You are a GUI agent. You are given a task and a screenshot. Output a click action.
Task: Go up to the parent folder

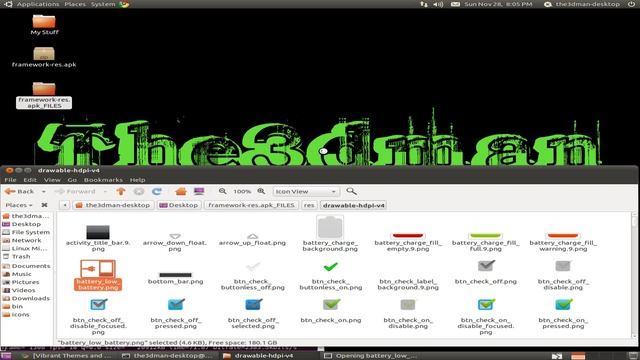[x=121, y=191]
